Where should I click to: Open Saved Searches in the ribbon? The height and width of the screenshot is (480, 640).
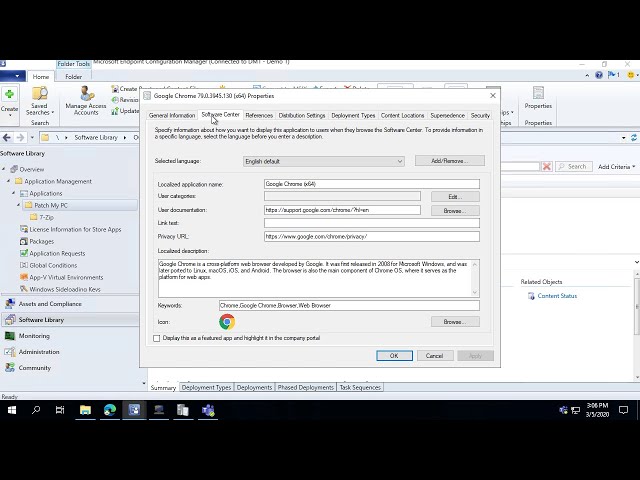(x=40, y=100)
